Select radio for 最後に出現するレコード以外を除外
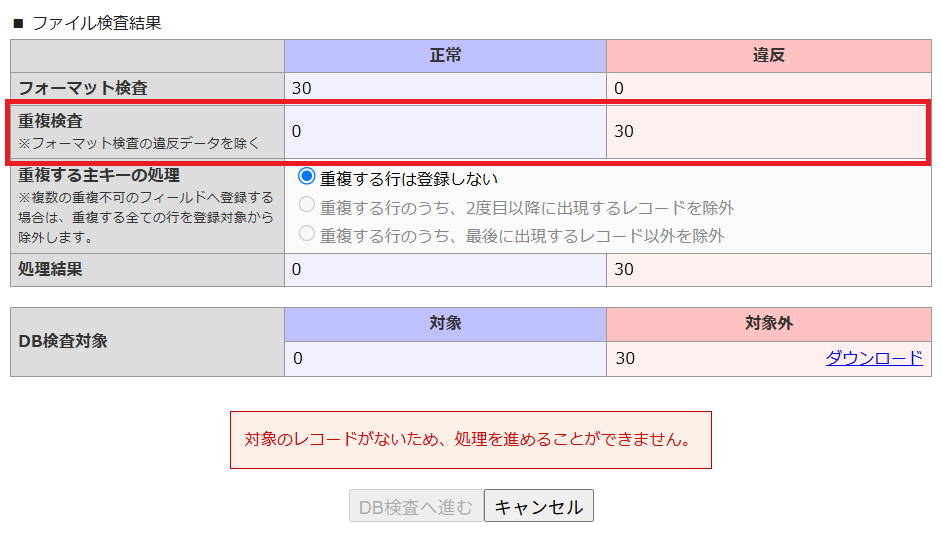Image resolution: width=942 pixels, height=537 pixels. (x=306, y=233)
